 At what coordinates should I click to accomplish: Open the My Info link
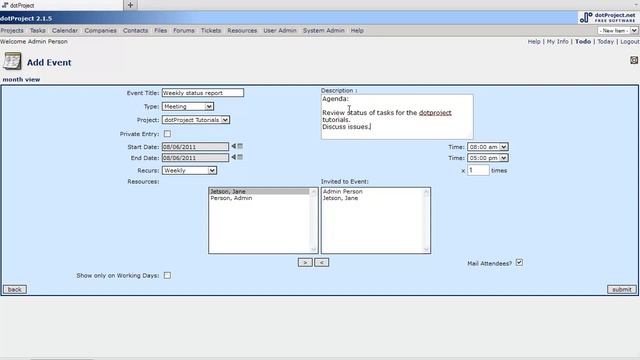[x=558, y=42]
